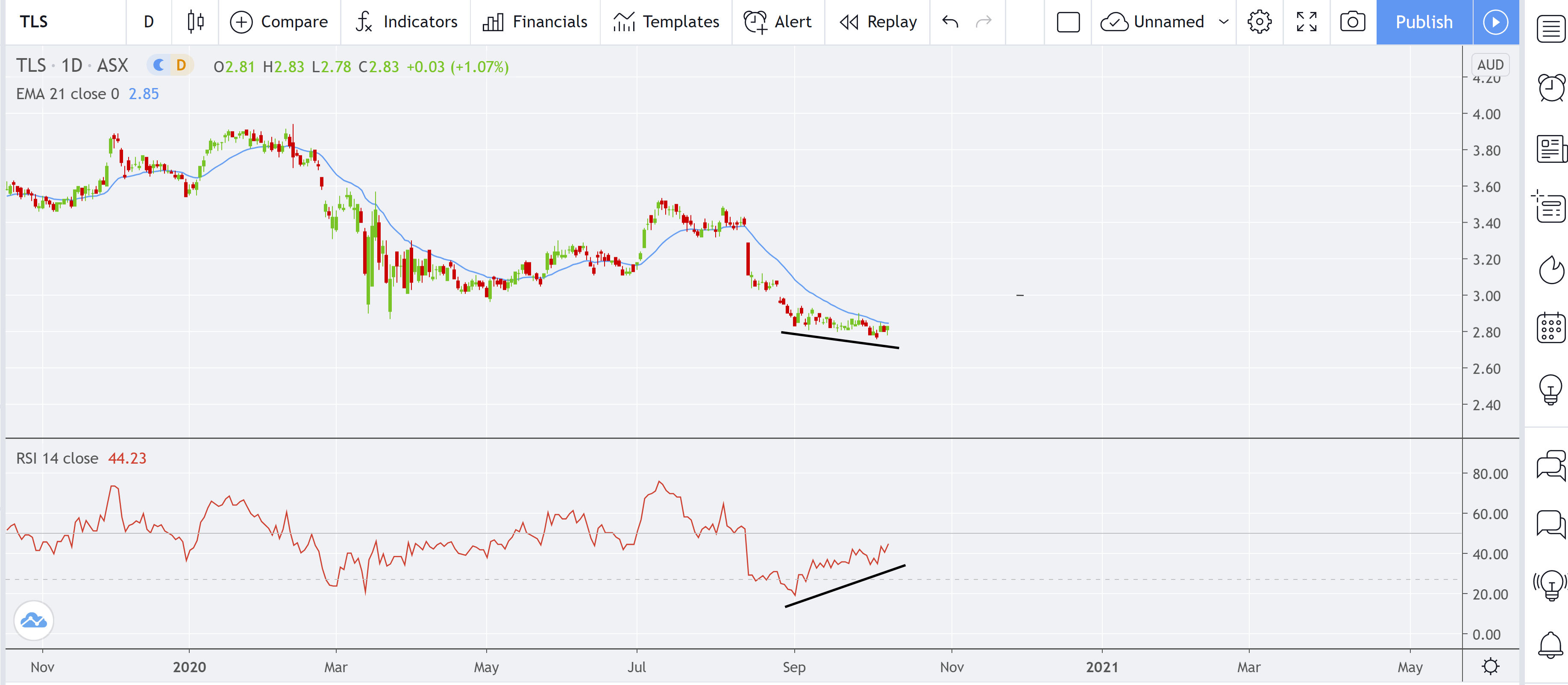The height and width of the screenshot is (685, 1568).
Task: Open the news panel icon
Action: (x=1551, y=149)
